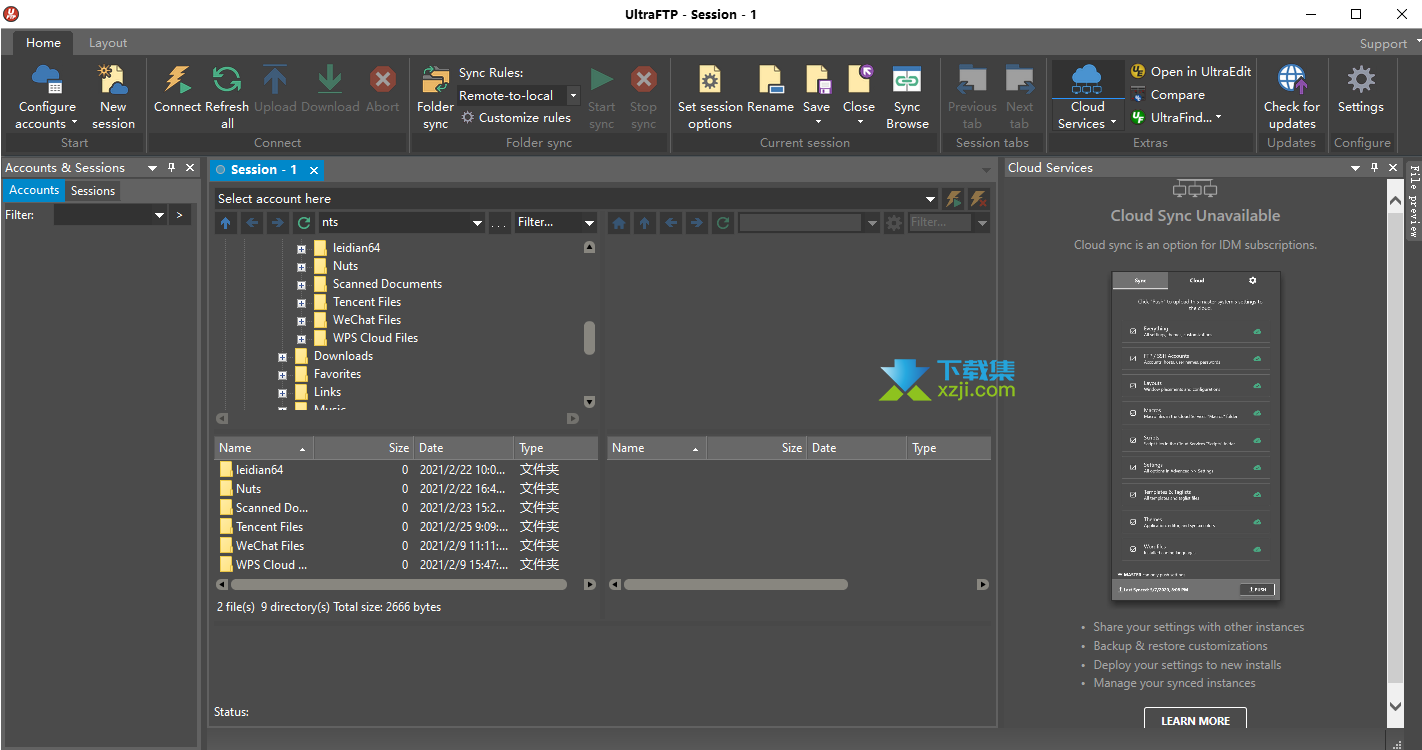Switch to the Layout ribbon tab
Screen dimensions: 1422x750
point(108,43)
